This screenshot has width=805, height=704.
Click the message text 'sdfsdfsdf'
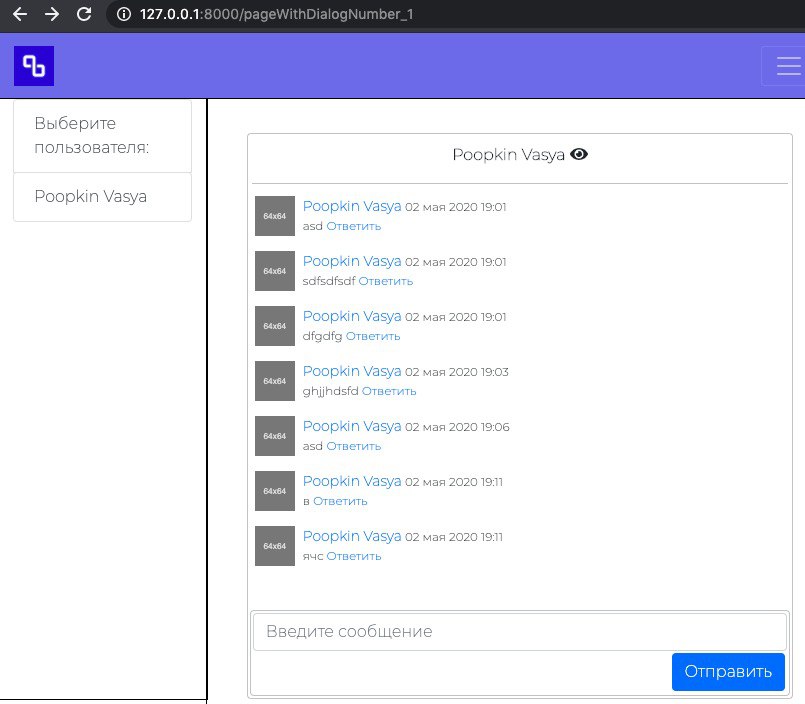point(329,281)
